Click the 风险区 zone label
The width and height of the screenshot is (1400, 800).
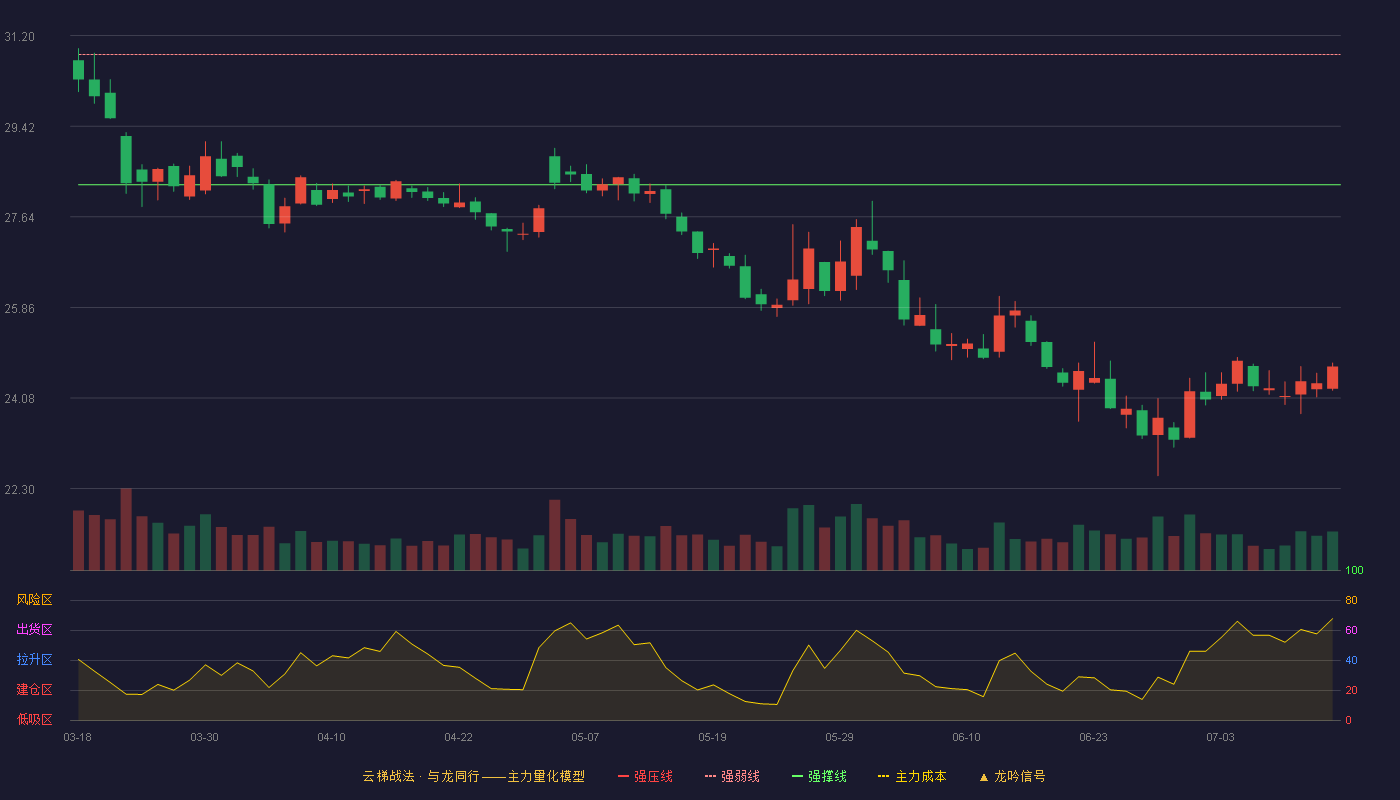pos(34,600)
